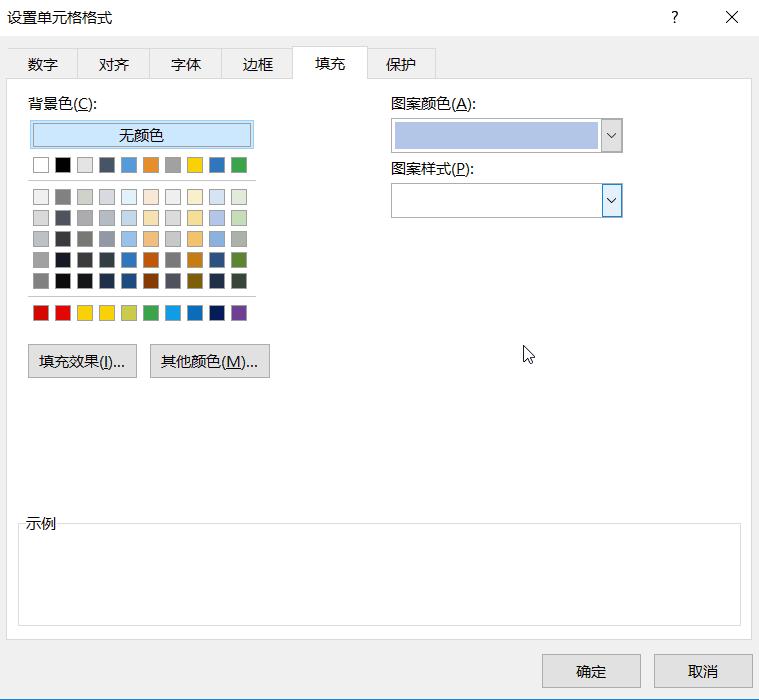
Task: Pick the white swatch in top color row
Action: (x=41, y=165)
